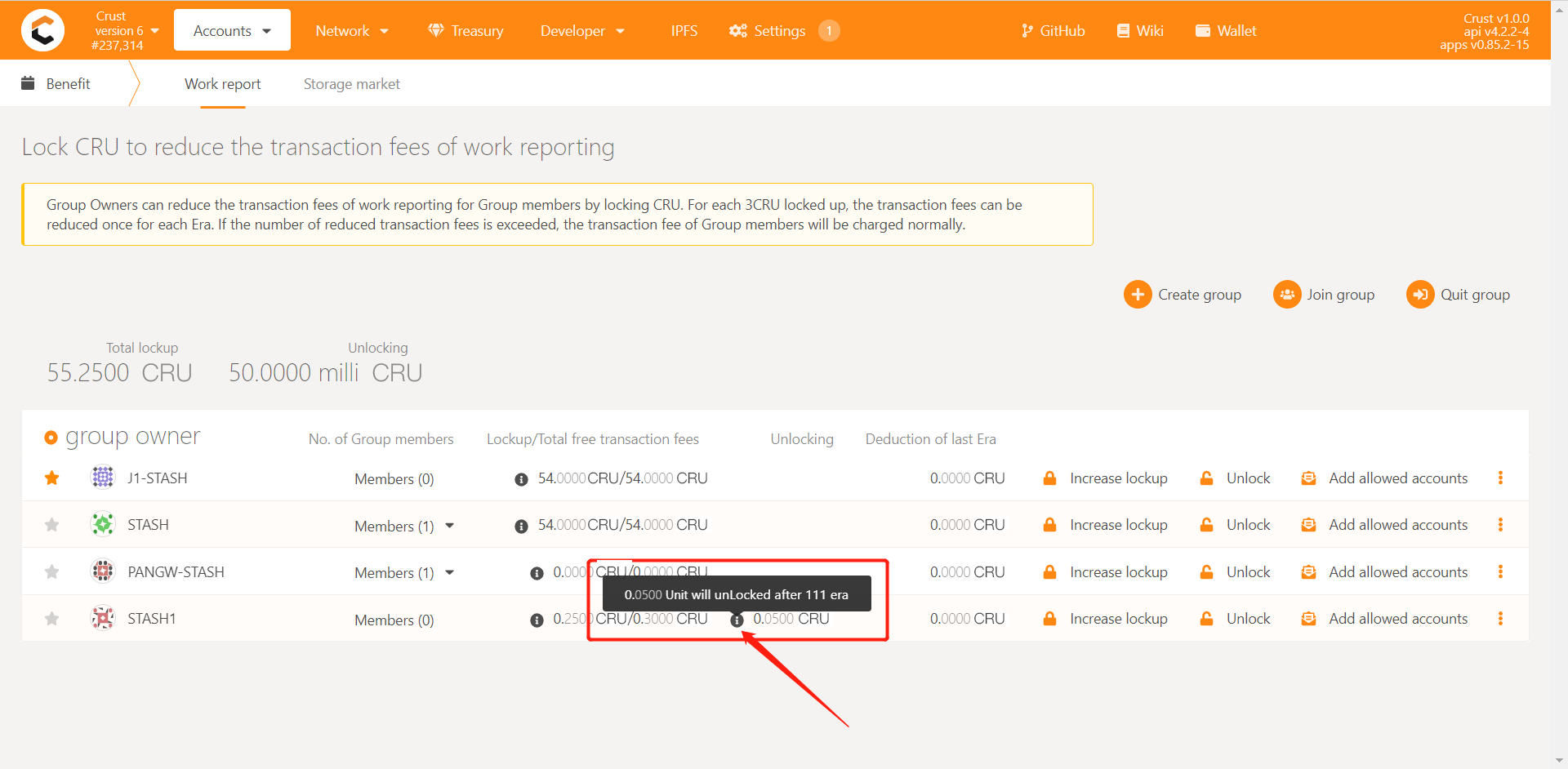Click the Settings notification badge
This screenshot has height=769, width=1568.
[x=829, y=30]
